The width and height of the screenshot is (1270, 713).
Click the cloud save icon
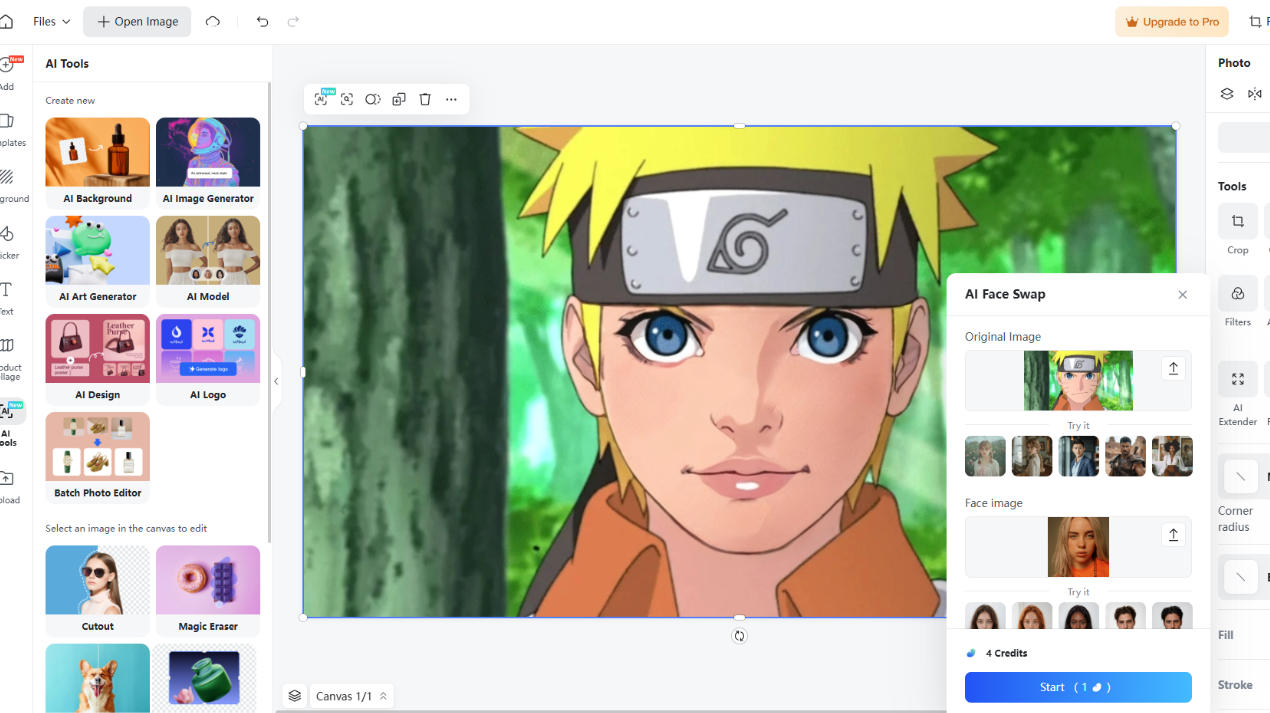pyautogui.click(x=213, y=21)
